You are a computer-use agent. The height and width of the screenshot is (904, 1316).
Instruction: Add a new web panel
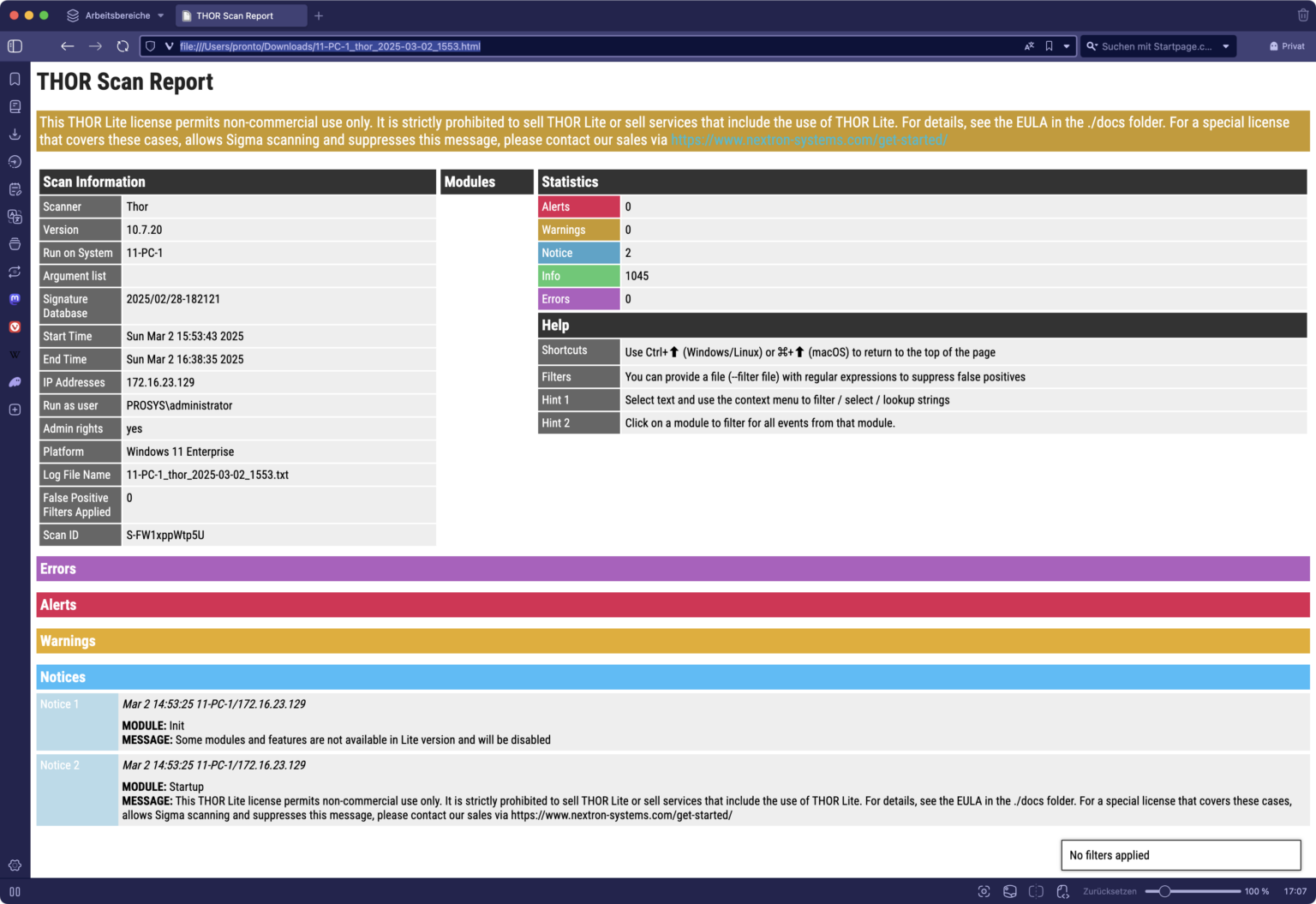(x=15, y=410)
